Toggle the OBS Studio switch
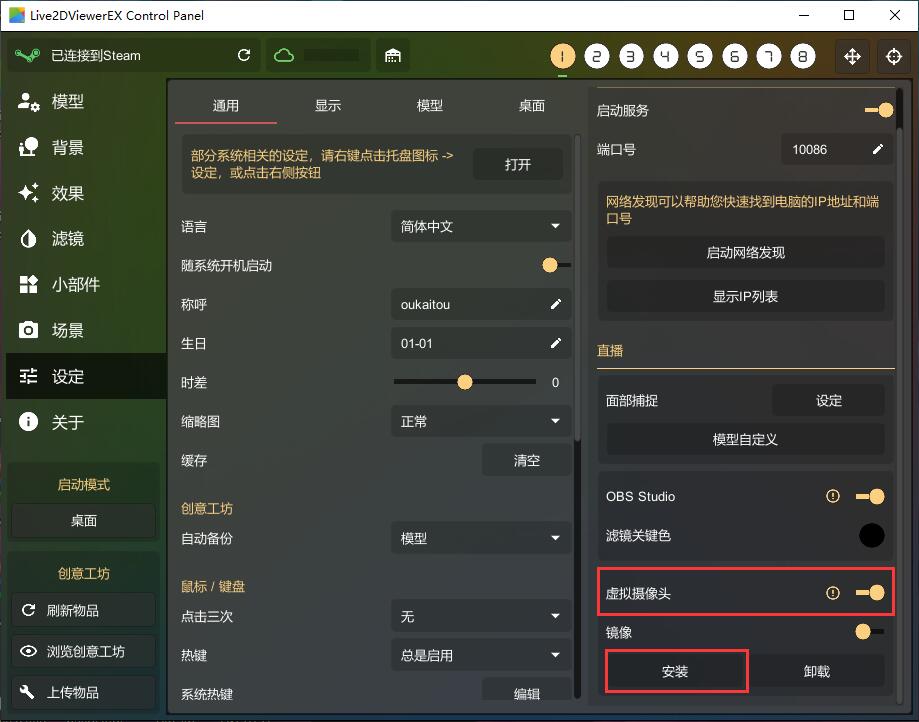 (870, 496)
